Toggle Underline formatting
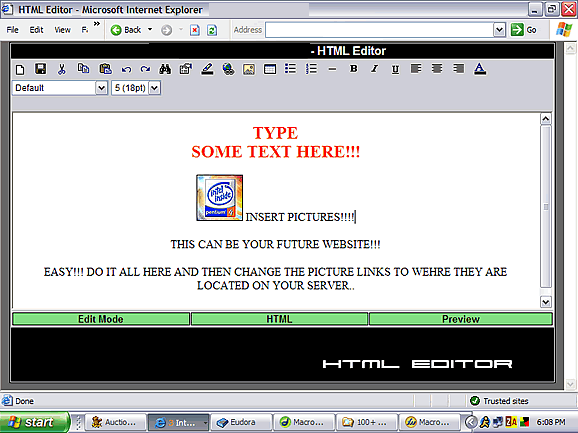Screen dimensions: 578x433 (x=395, y=69)
